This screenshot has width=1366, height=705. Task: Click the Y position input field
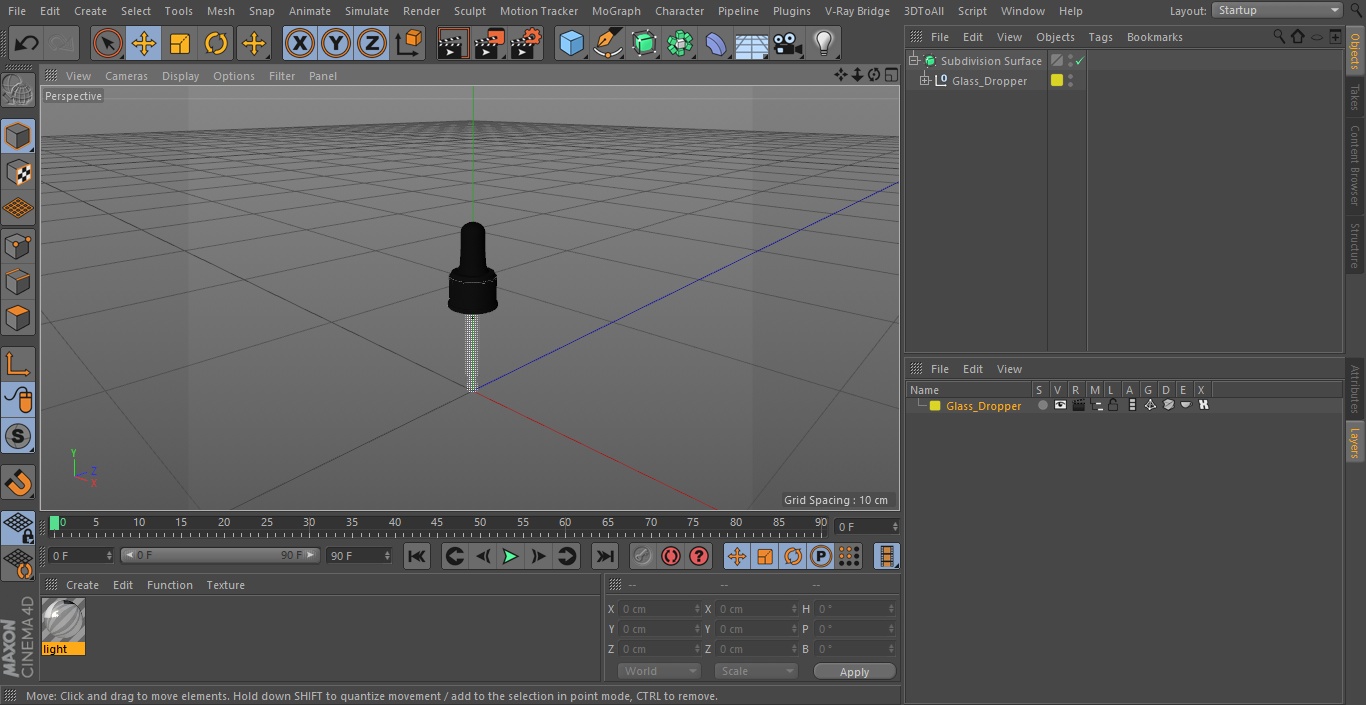click(660, 629)
